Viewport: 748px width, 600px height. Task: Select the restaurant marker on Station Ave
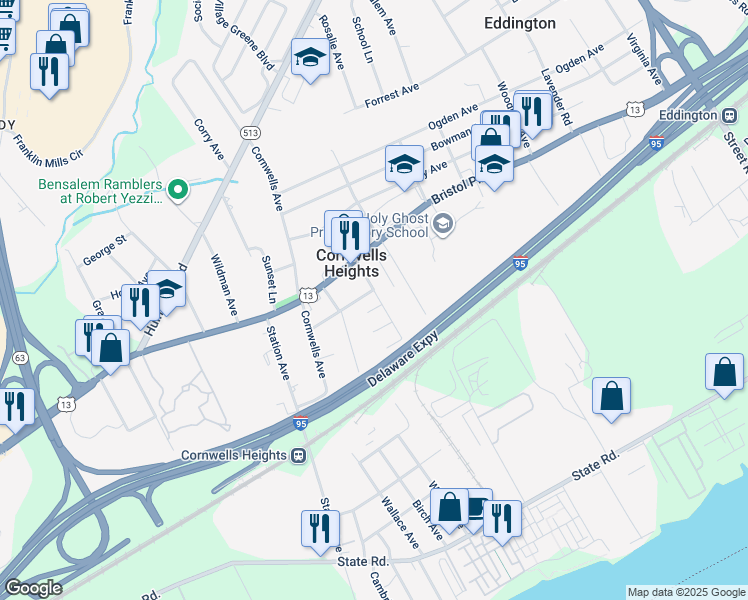[321, 532]
